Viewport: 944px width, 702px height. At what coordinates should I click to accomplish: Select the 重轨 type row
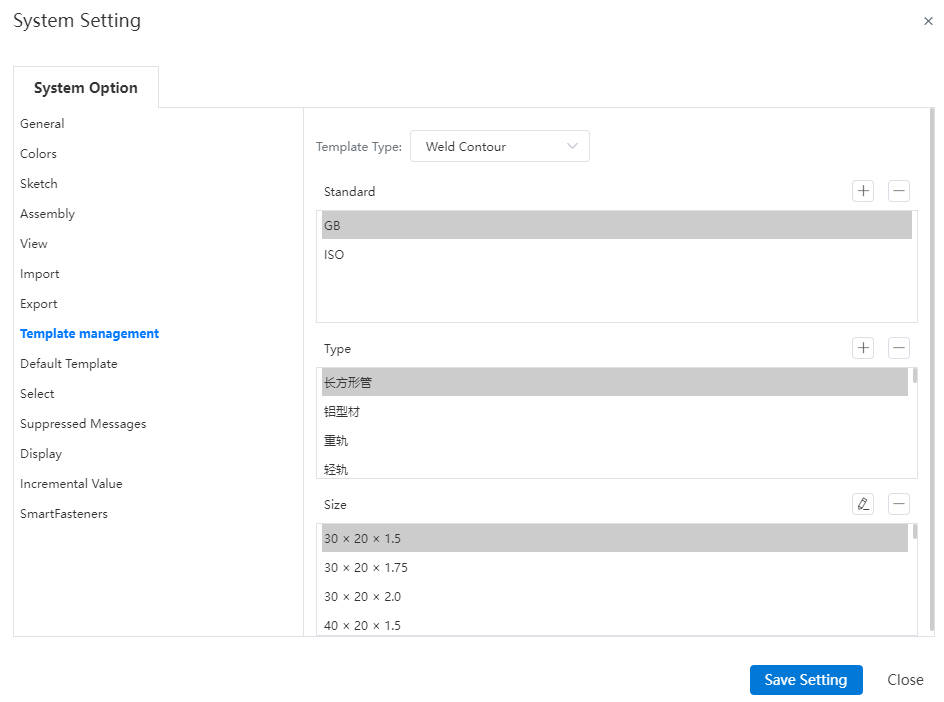click(615, 440)
